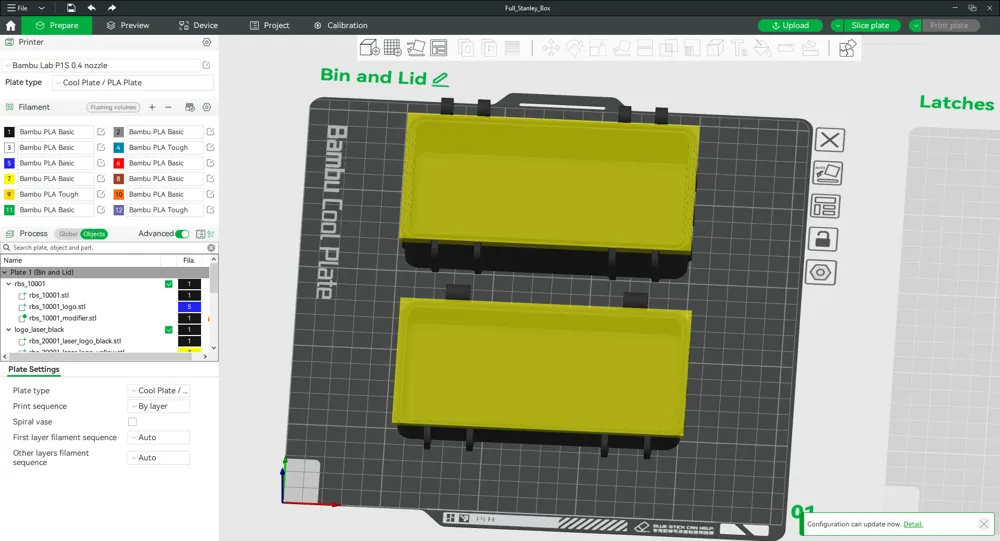Enable the Spiral vase checkbox
The height and width of the screenshot is (541, 1000).
click(132, 422)
